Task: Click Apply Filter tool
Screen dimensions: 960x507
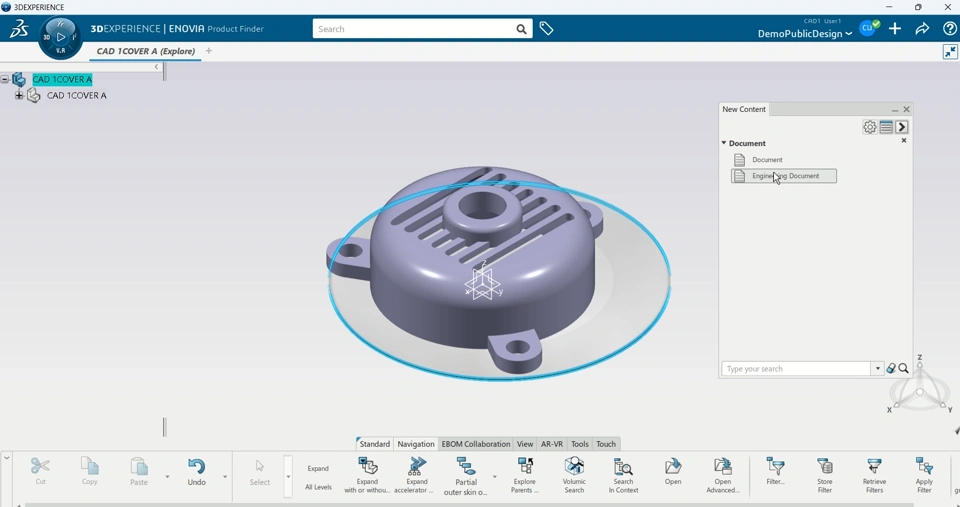Action: 924,475
